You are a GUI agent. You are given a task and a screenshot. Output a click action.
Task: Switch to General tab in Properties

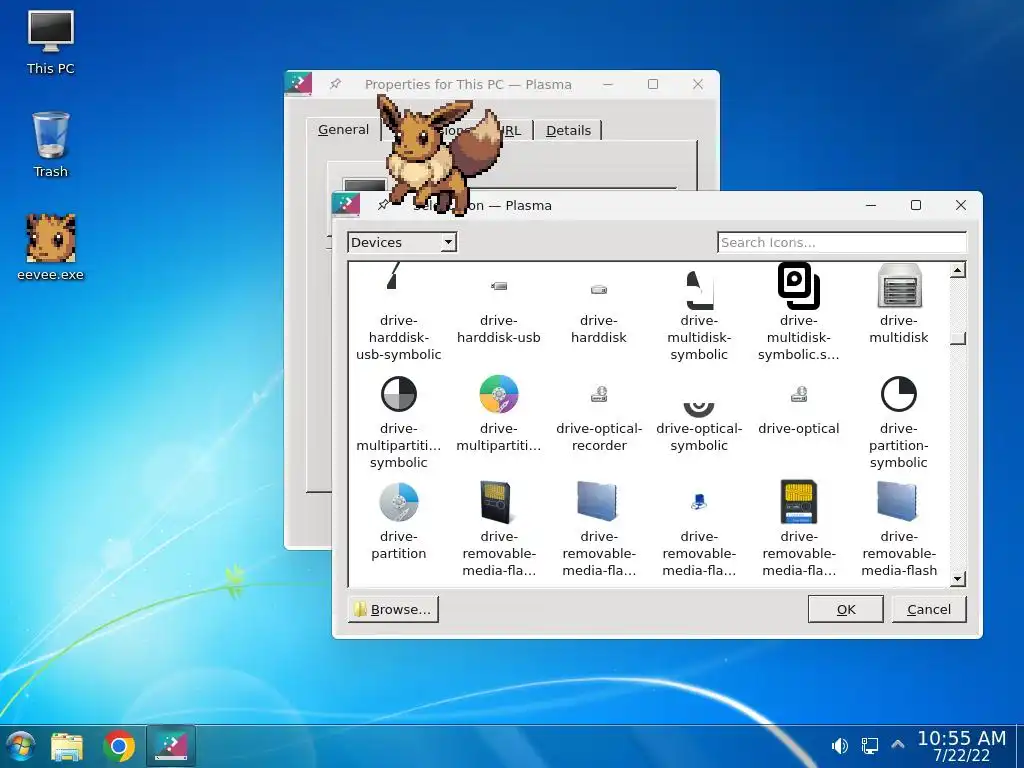[344, 130]
